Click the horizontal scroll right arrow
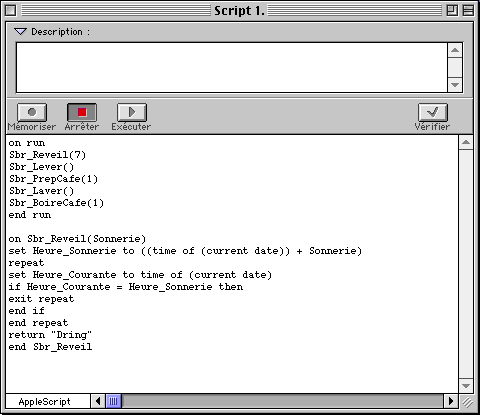This screenshot has height=415, width=480. 451,401
